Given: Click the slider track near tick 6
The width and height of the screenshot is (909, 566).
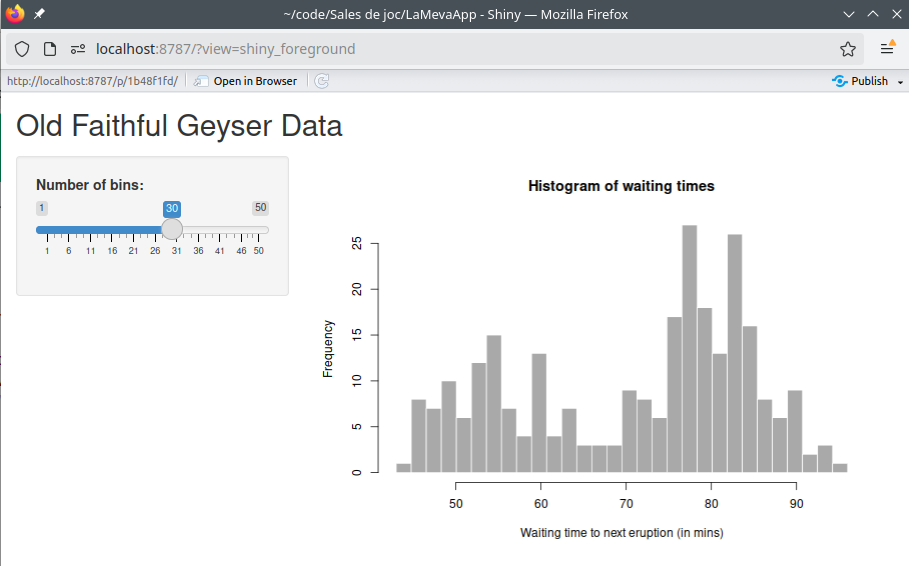Looking at the screenshot, I should pyautogui.click(x=68, y=229).
